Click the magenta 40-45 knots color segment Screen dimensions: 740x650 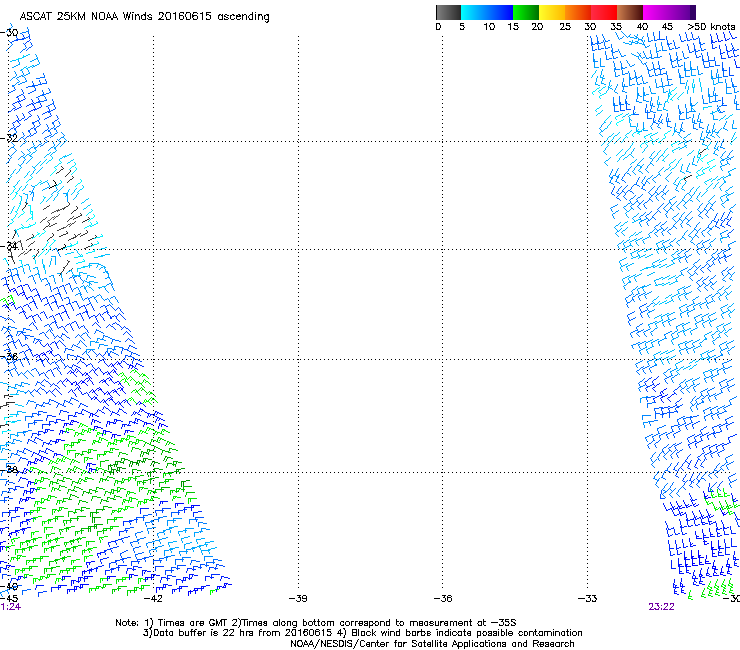pyautogui.click(x=656, y=12)
